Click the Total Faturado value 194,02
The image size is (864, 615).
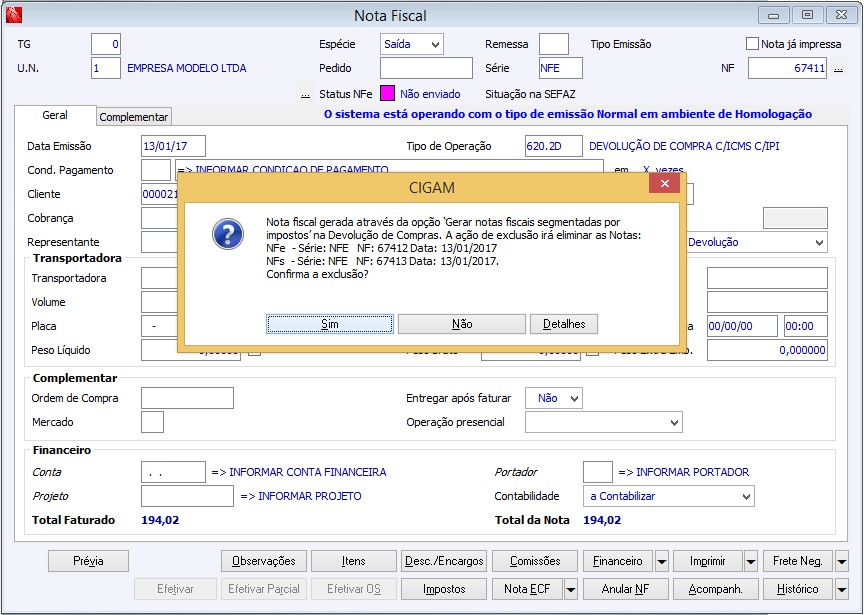click(160, 520)
